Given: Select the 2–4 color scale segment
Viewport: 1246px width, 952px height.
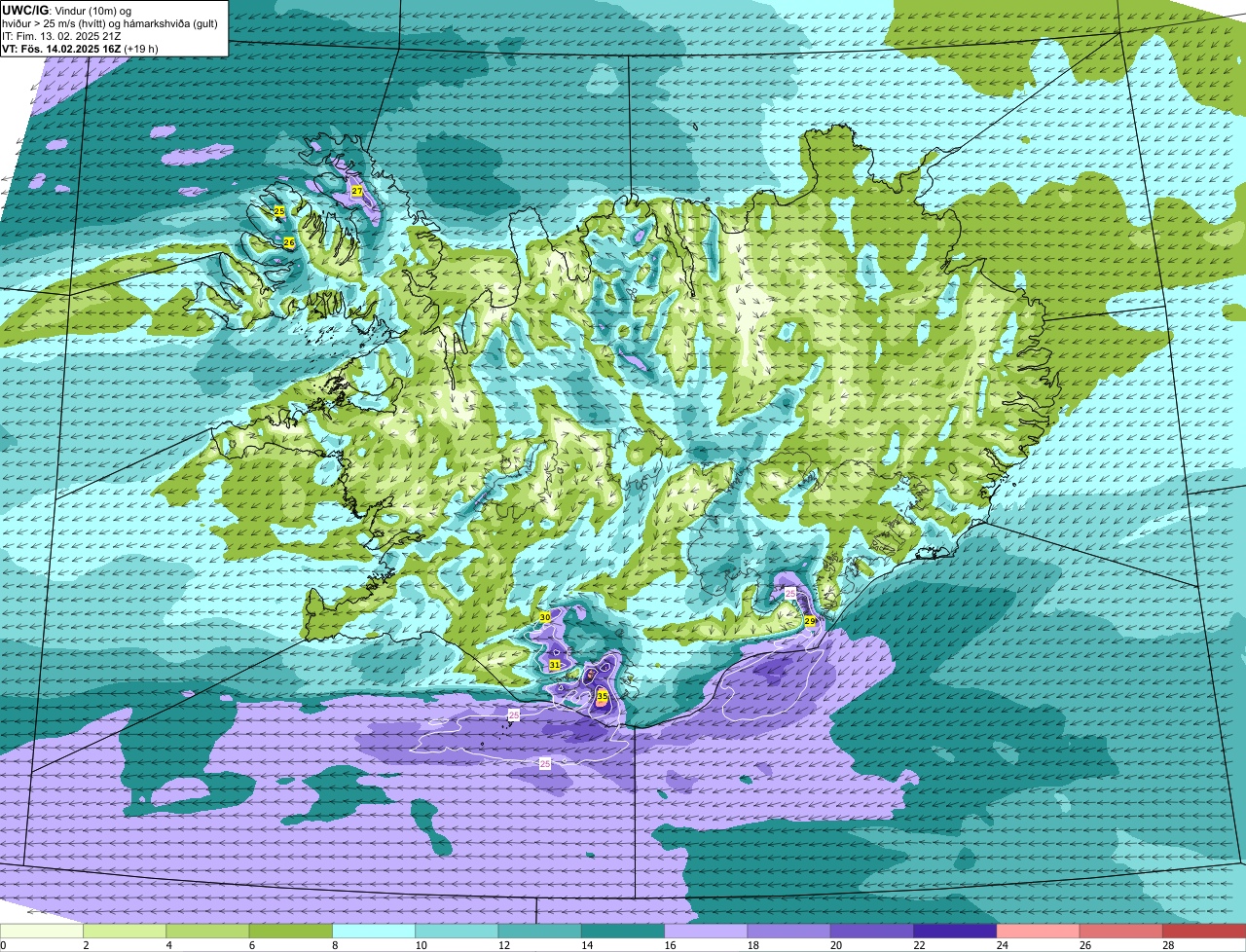Looking at the screenshot, I should pyautogui.click(x=125, y=931).
